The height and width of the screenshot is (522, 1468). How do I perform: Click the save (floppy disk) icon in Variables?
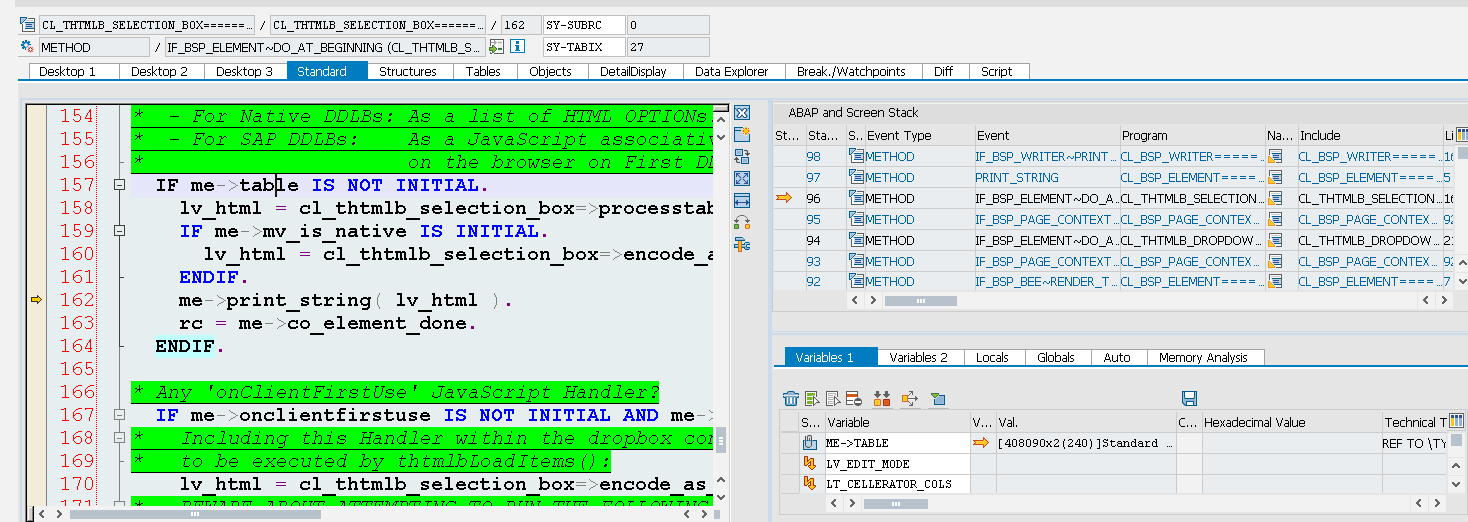pyautogui.click(x=1189, y=398)
